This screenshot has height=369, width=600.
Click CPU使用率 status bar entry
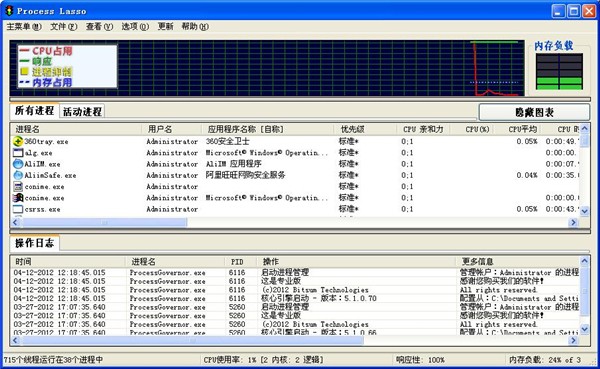(x=263, y=360)
